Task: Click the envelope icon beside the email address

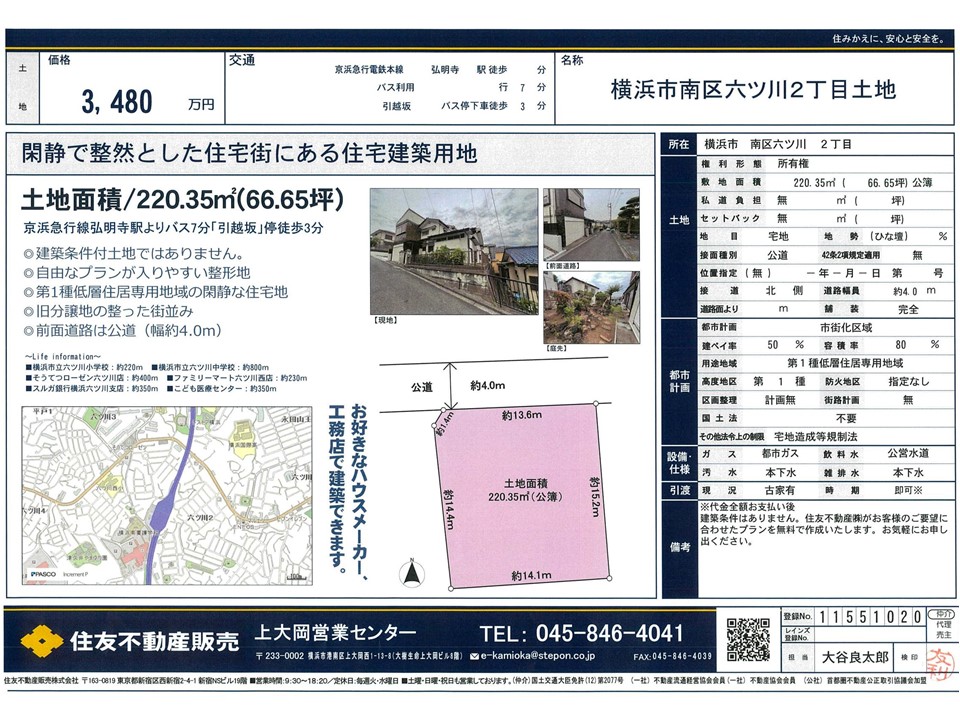Action: coord(473,656)
